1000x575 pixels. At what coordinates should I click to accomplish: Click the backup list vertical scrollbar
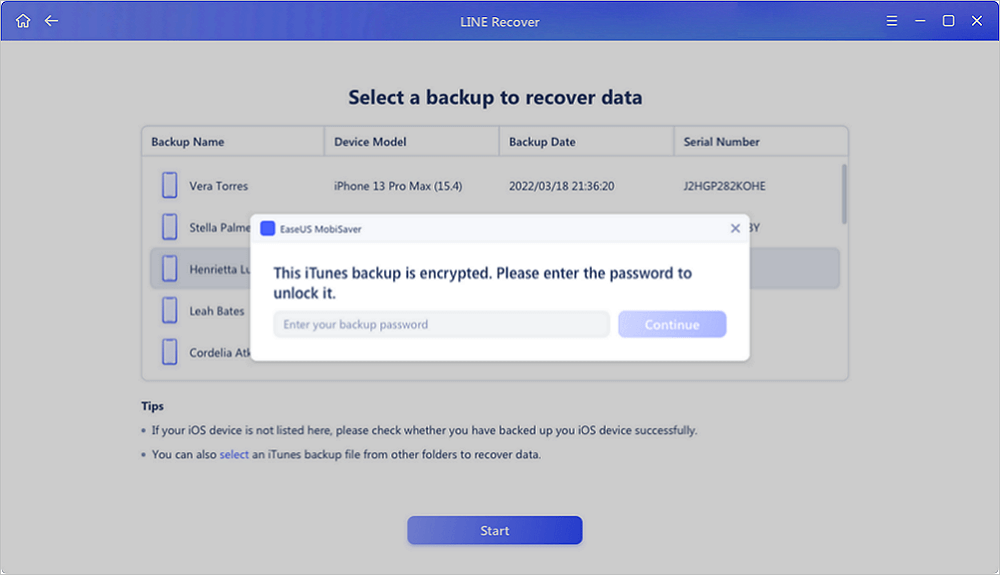tap(844, 194)
